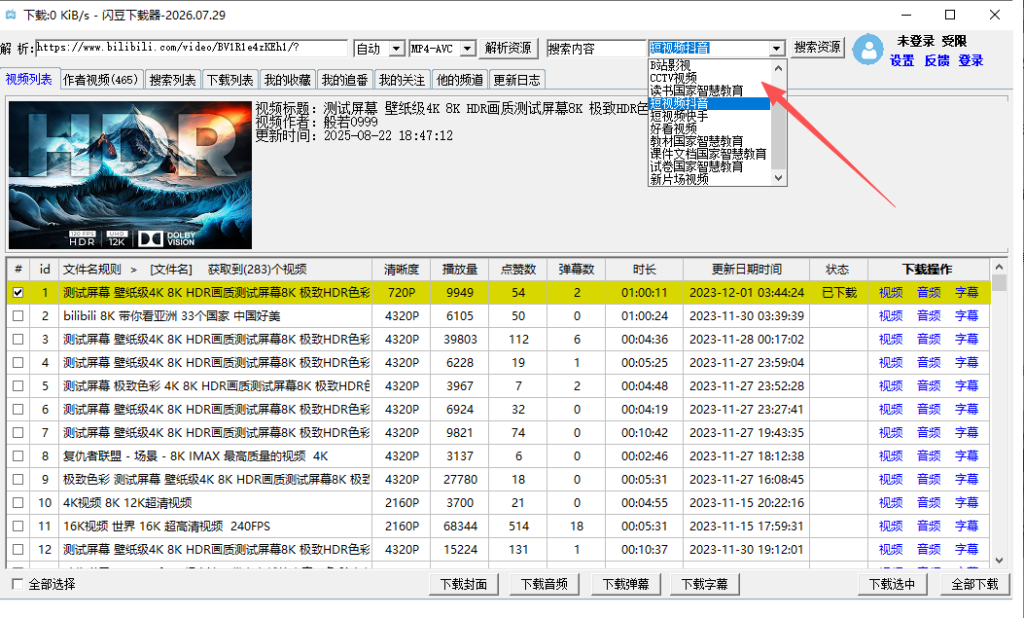Sort by 清晰度 column header
This screenshot has width=1024, height=618.
401,269
